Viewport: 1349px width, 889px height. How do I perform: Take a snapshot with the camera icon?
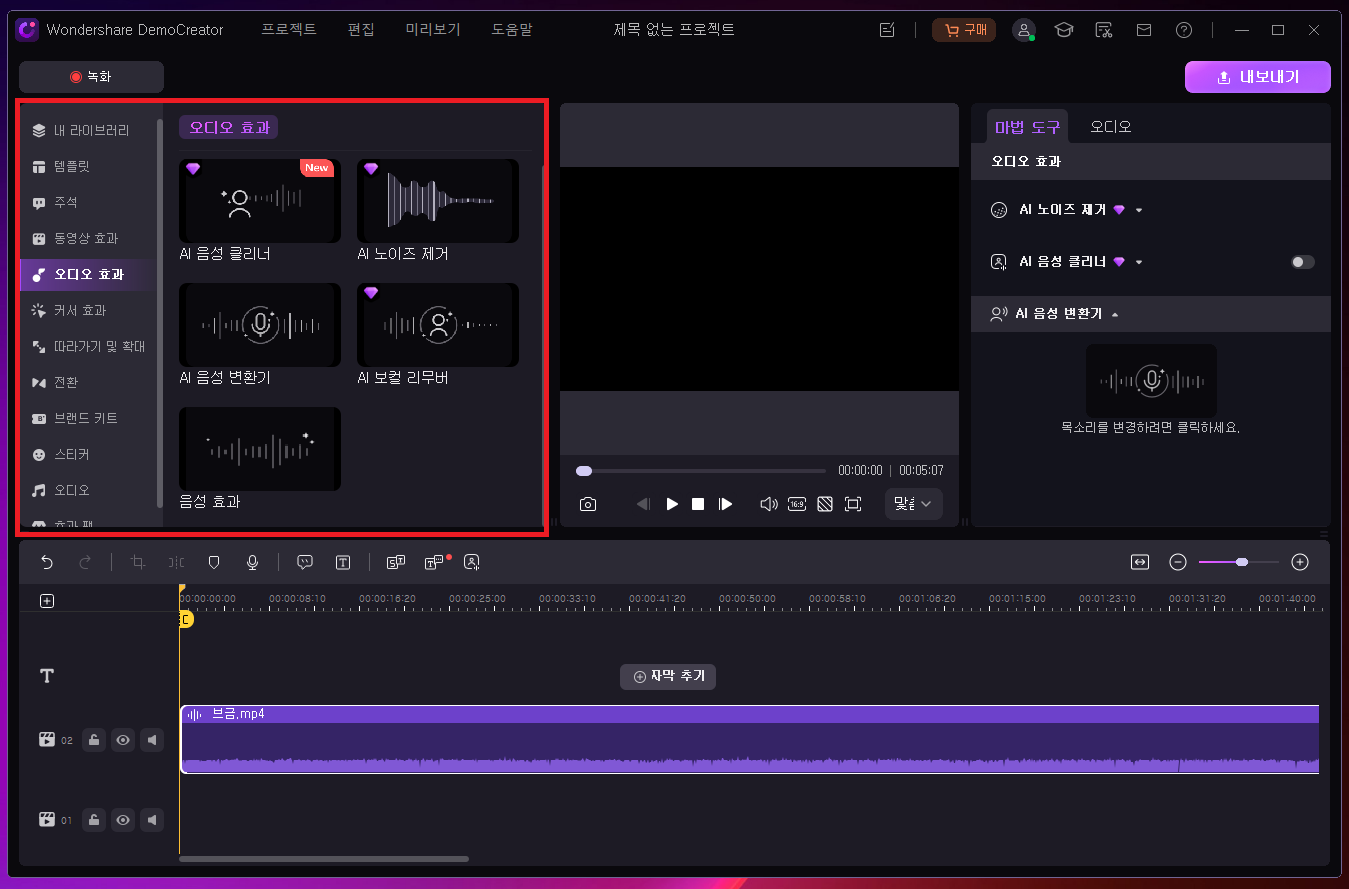point(588,504)
